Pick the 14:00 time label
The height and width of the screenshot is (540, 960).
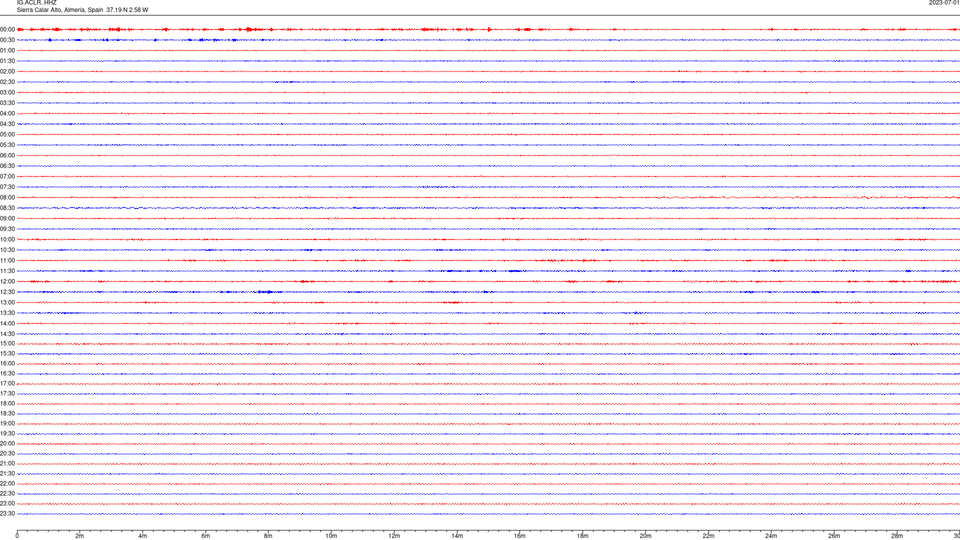coord(7,323)
